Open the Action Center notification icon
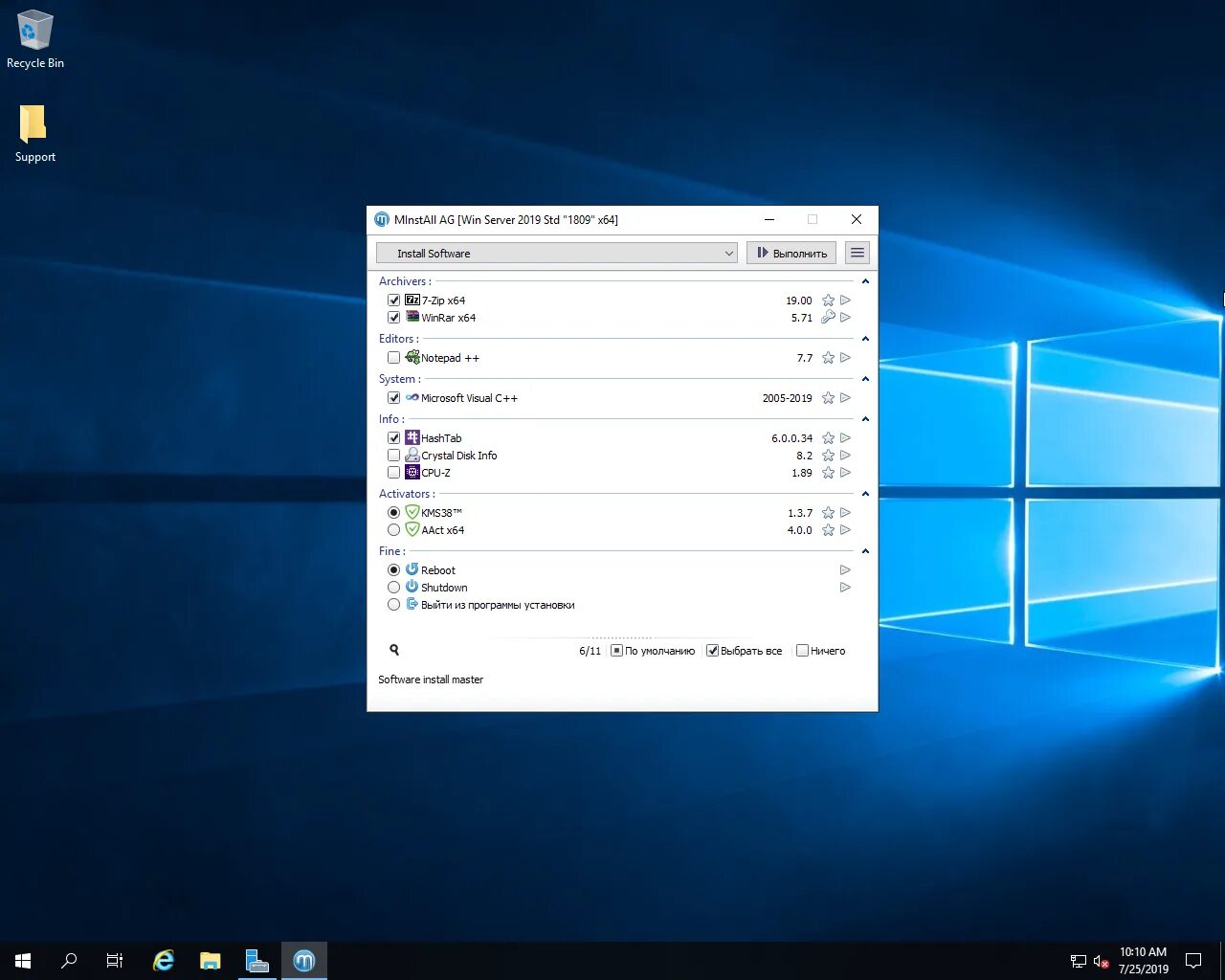The width and height of the screenshot is (1225, 980). pos(1193,961)
